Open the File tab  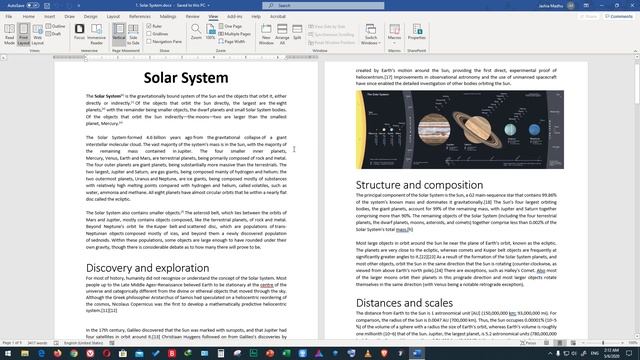coord(9,16)
